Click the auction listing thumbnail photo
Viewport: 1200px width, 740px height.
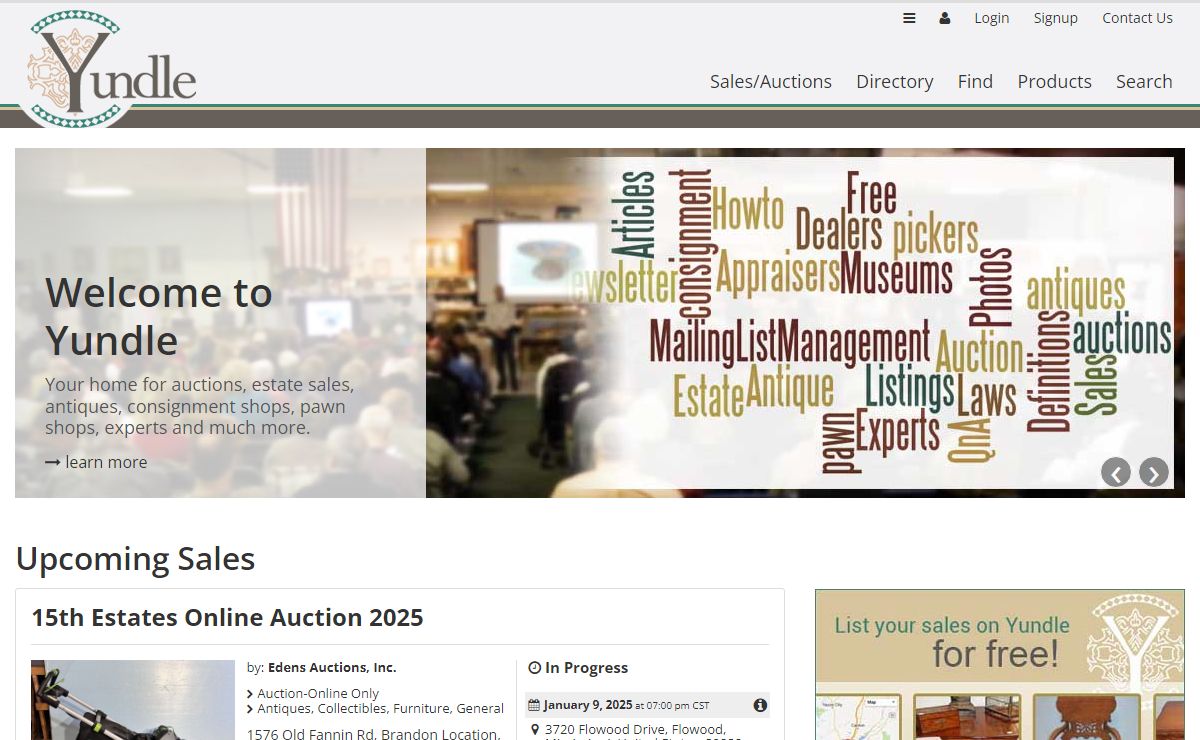pyautogui.click(x=133, y=700)
